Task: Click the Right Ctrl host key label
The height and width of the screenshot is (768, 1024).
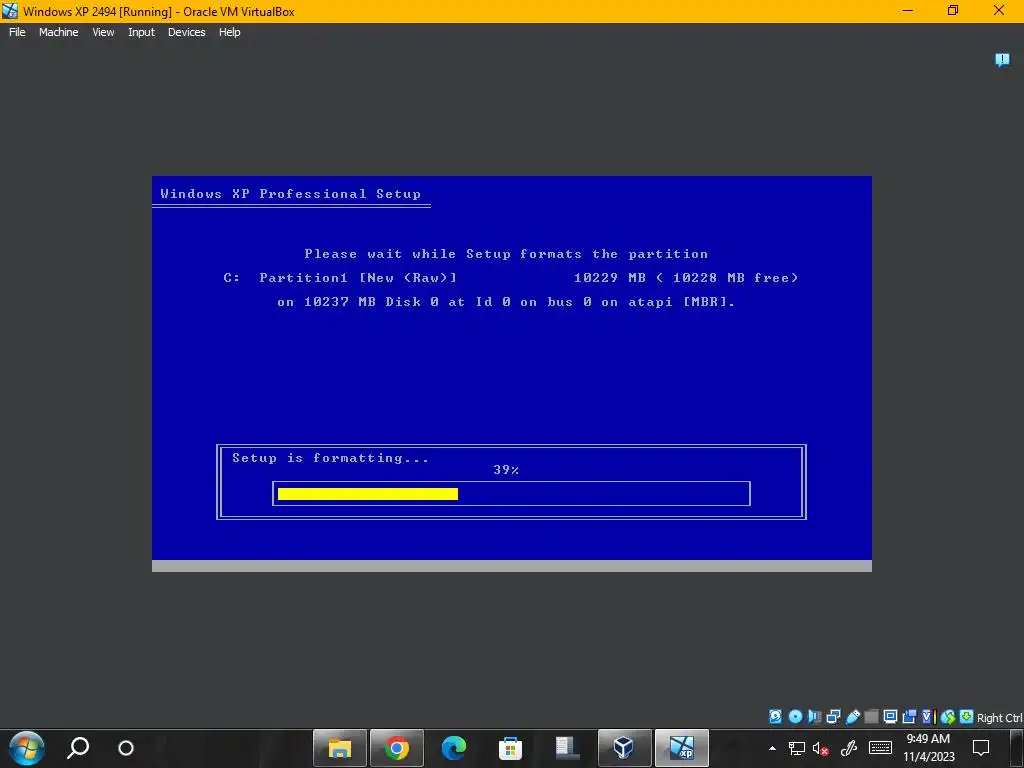Action: (999, 717)
